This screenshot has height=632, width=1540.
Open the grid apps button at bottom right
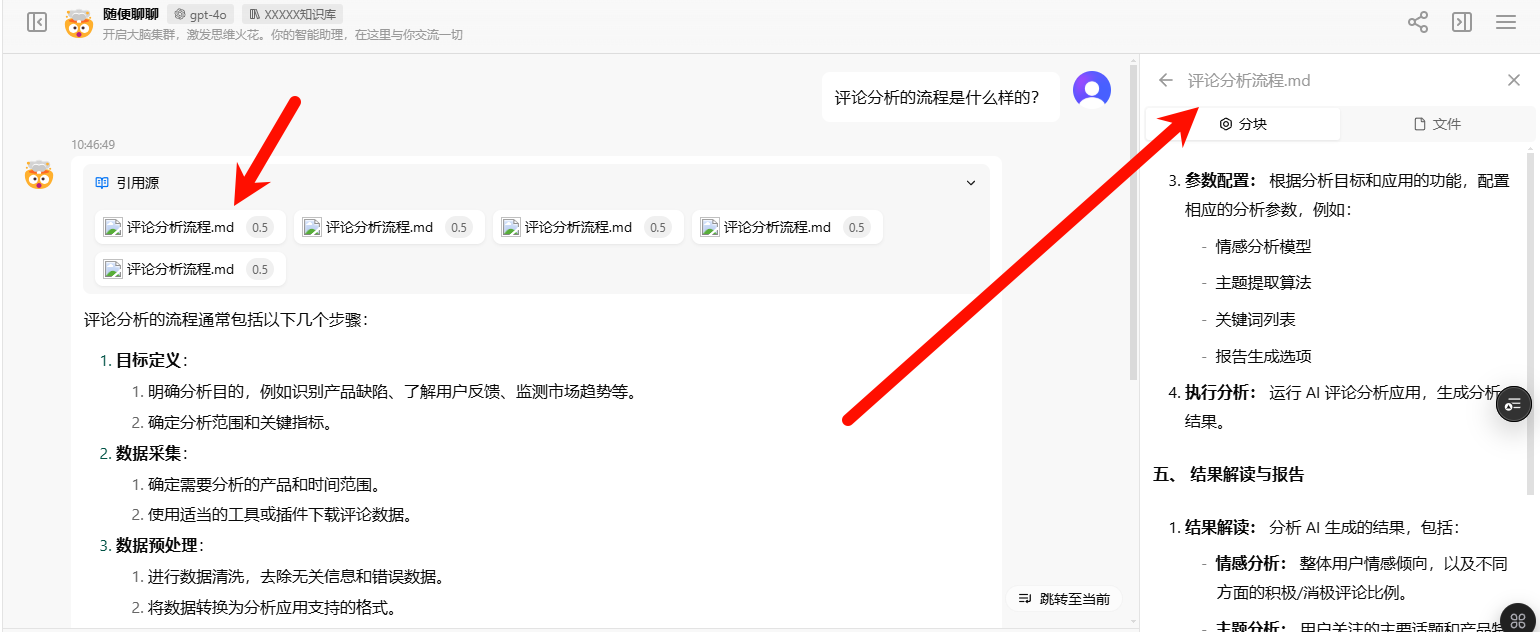point(1518,619)
